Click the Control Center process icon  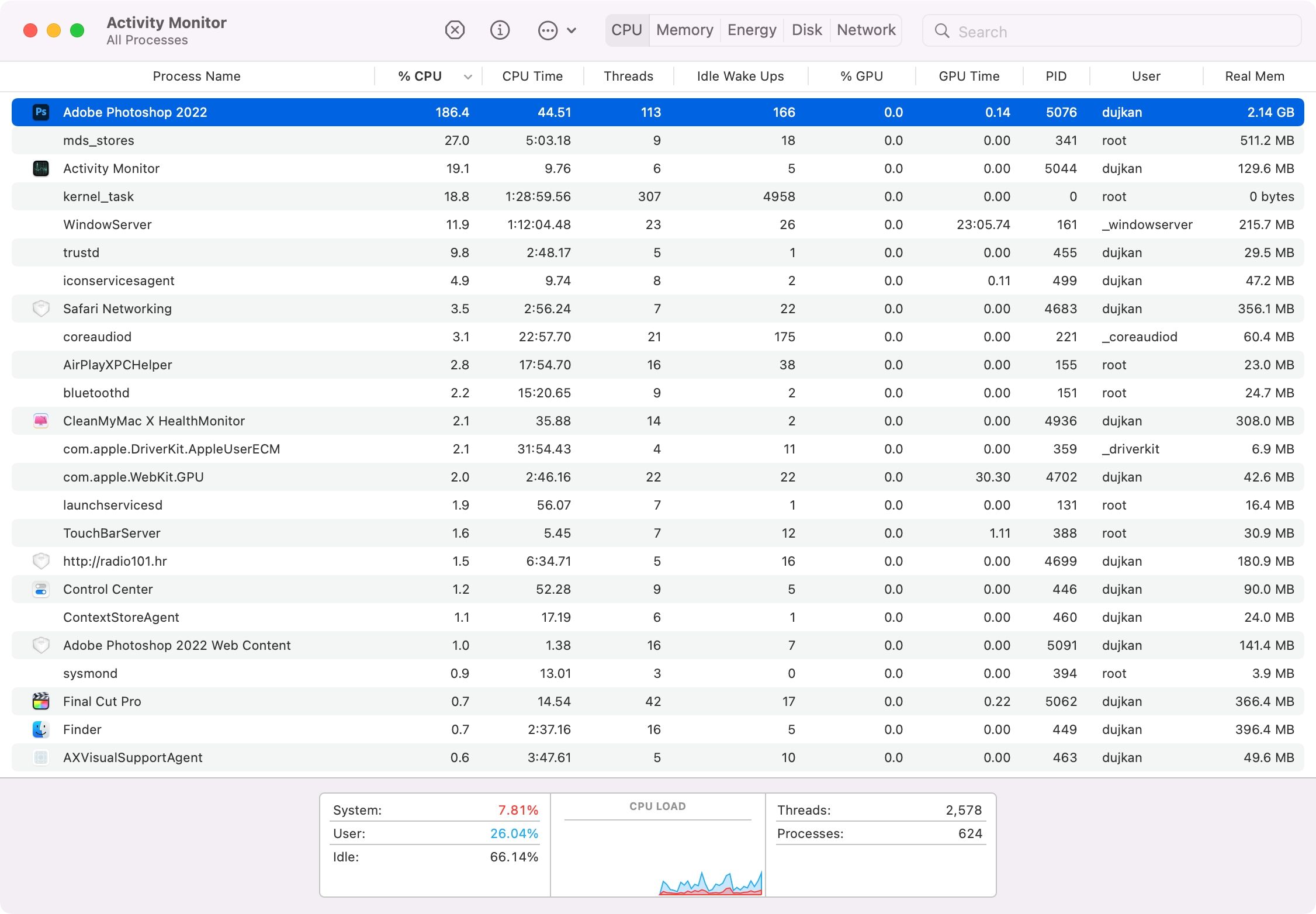[x=41, y=589]
